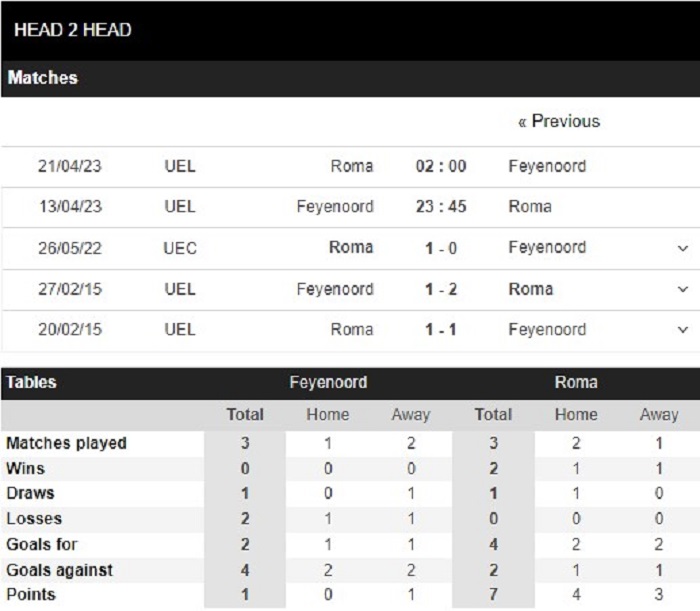
Task: Click Roma team name in 26/05/22 row
Action: click(351, 248)
